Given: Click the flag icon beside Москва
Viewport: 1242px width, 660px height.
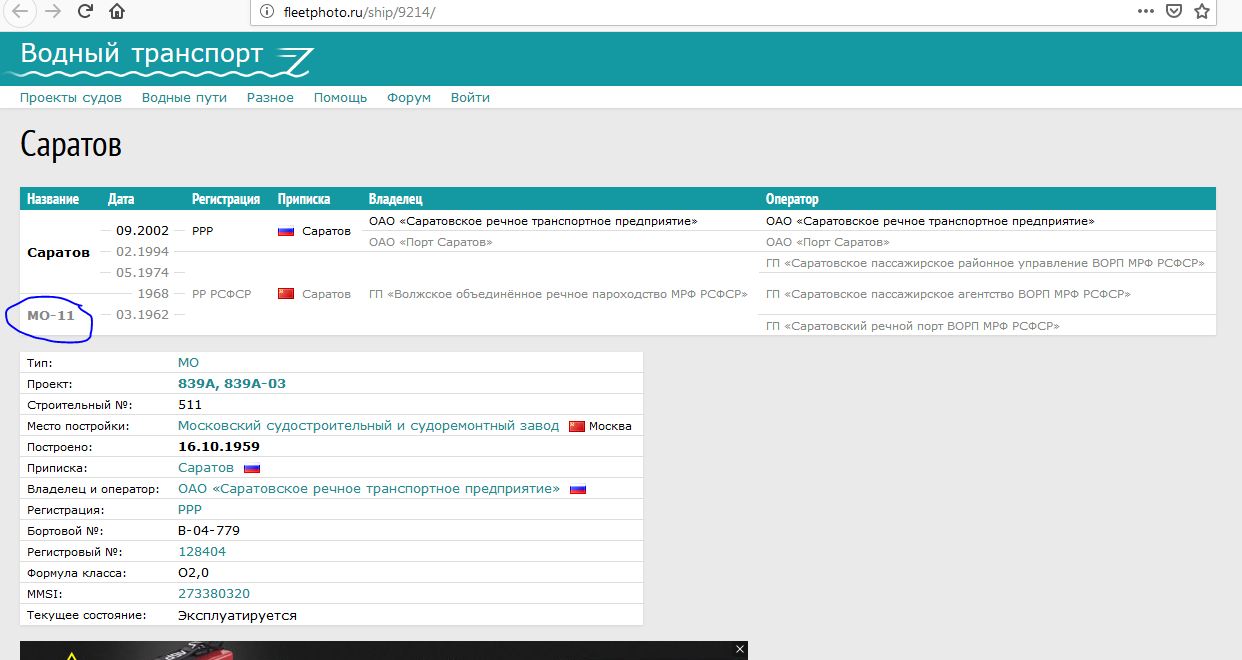Looking at the screenshot, I should click(576, 426).
